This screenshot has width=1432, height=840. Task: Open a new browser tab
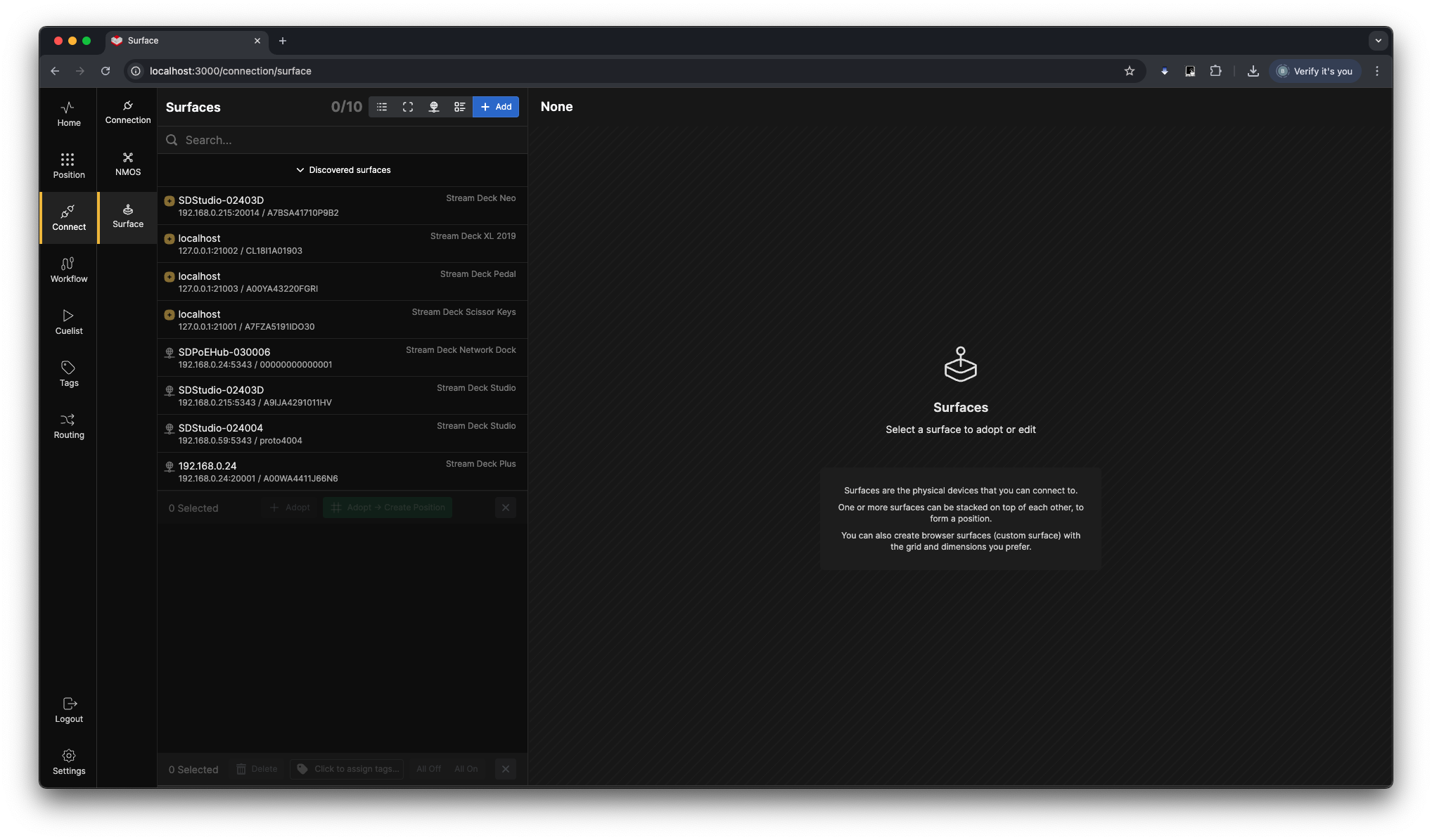(x=283, y=41)
